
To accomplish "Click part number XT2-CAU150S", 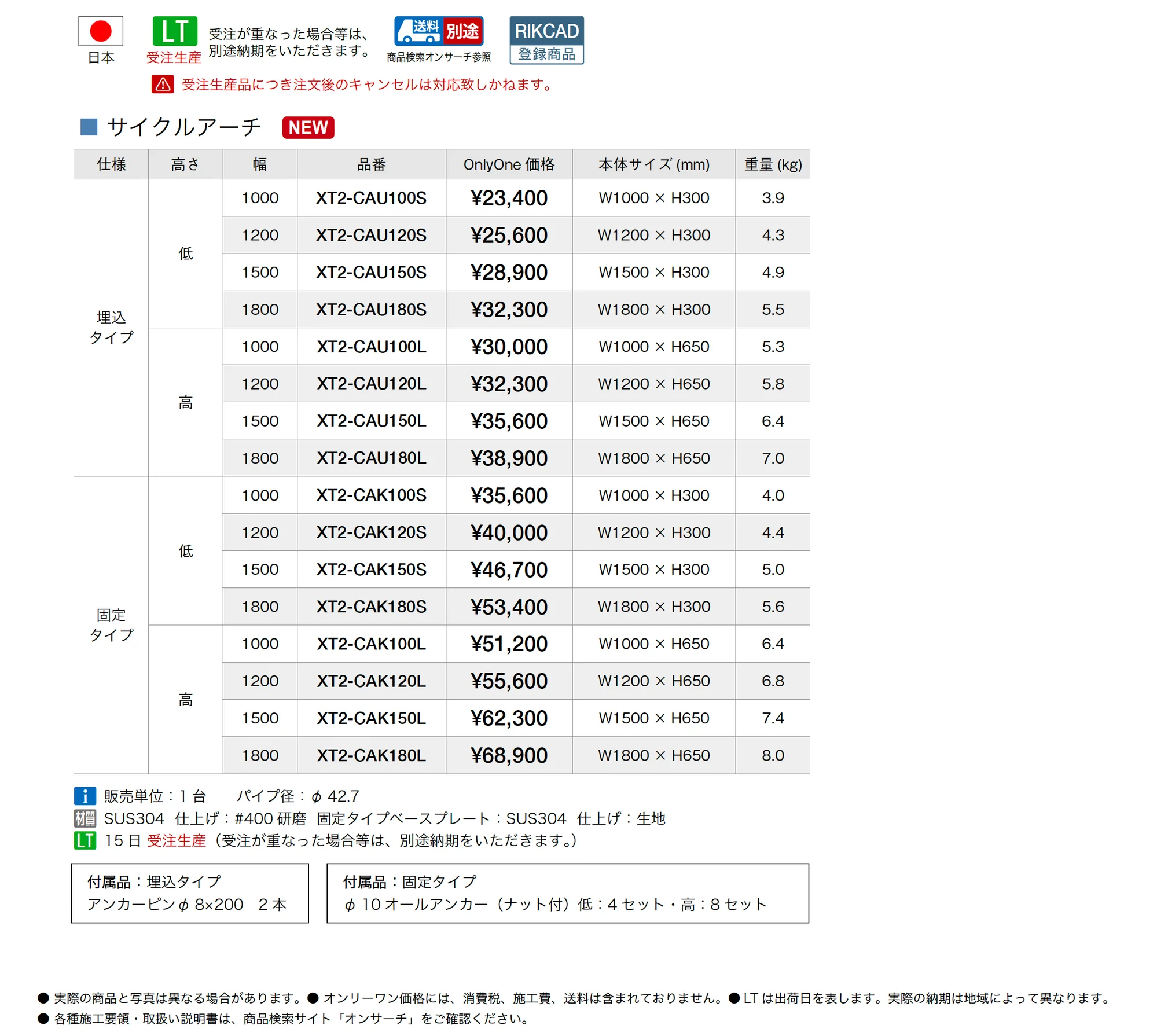I will (x=371, y=272).
